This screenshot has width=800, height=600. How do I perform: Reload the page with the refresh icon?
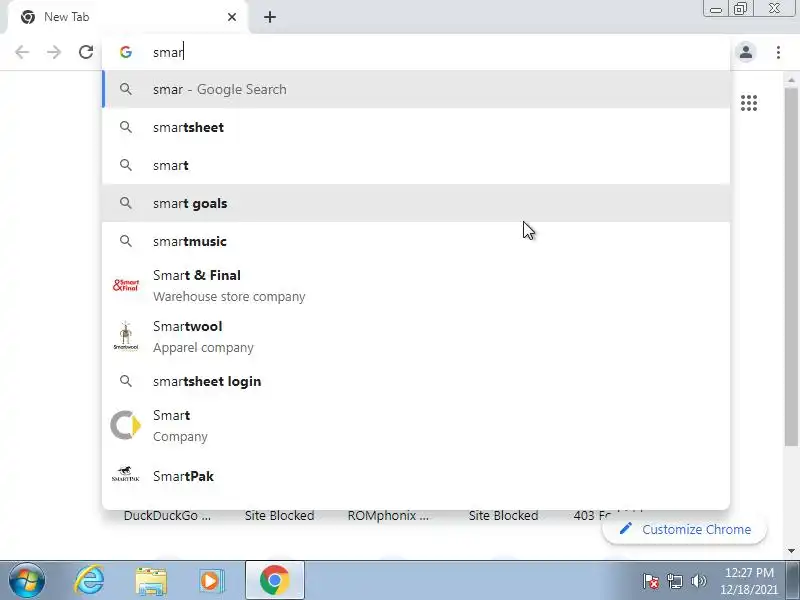click(86, 52)
